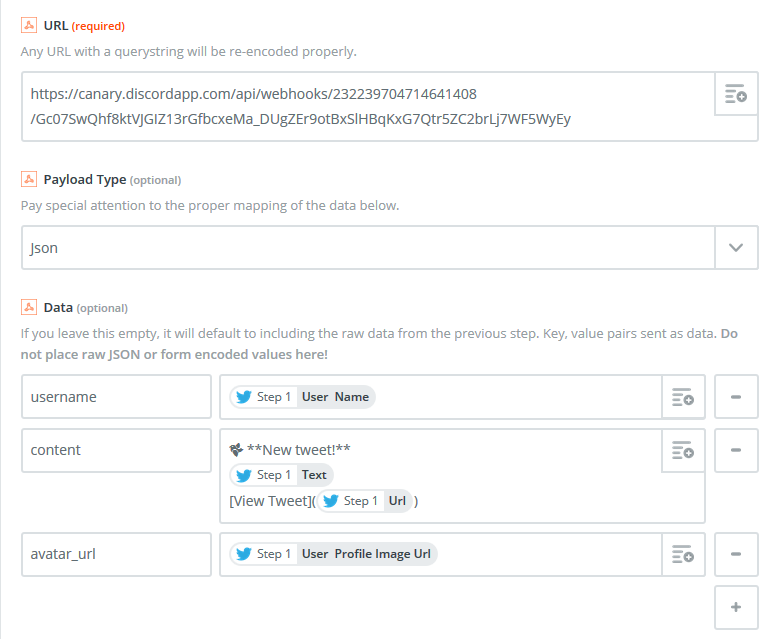Screen dimensions: 773x639
Task: Click the webhook icon beside URL label
Action: pos(29,25)
